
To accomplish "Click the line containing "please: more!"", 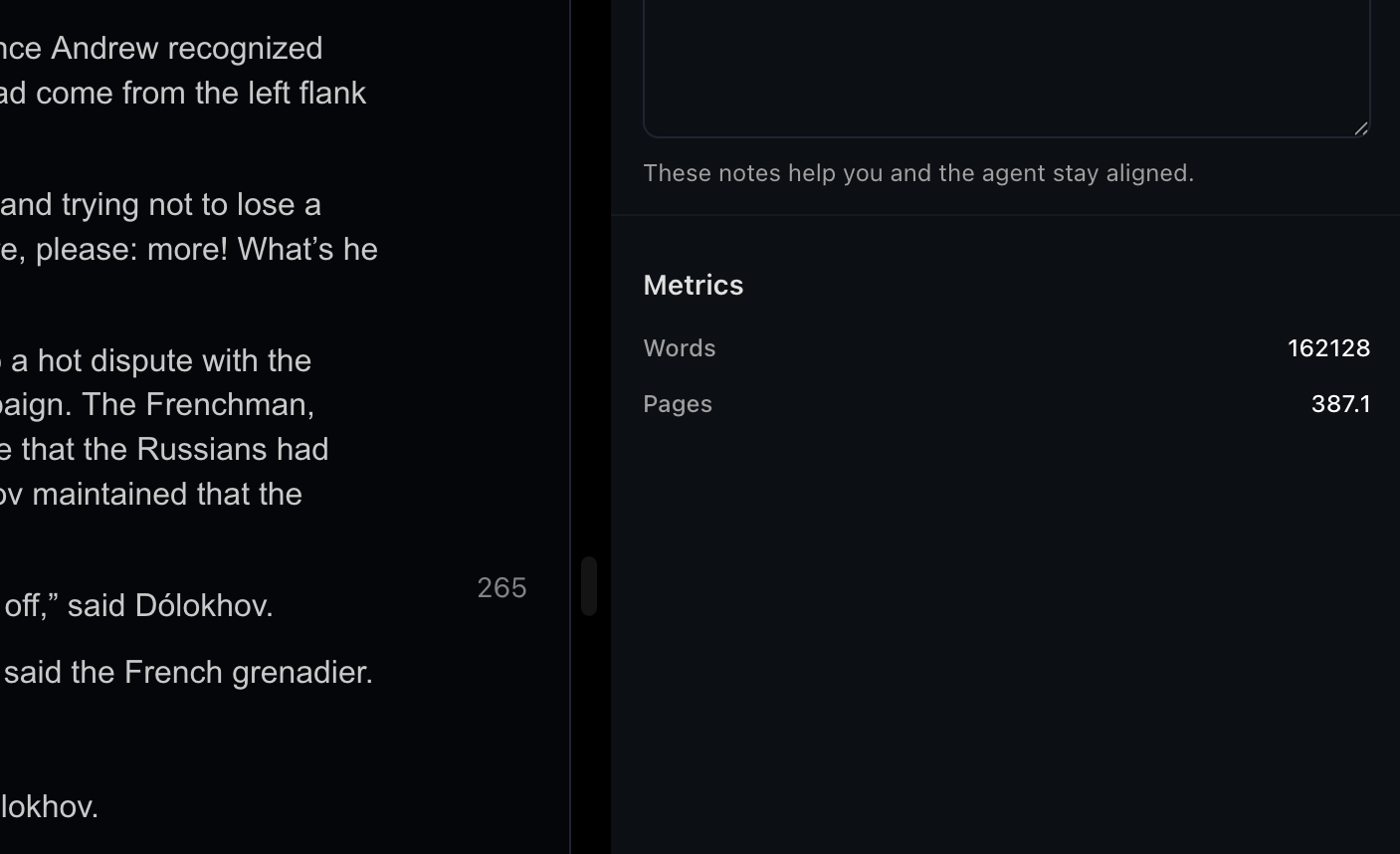I will 189,249.
